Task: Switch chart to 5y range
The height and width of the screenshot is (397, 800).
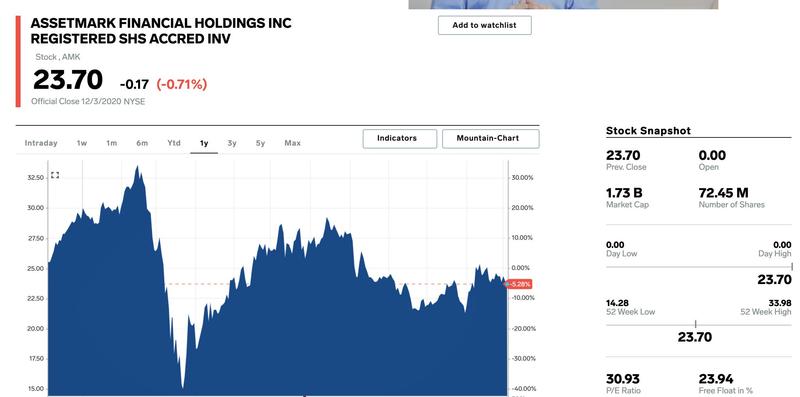Action: point(261,143)
